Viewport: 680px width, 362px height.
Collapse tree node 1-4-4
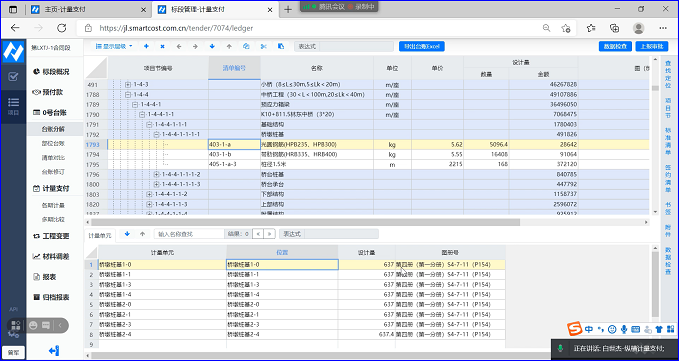128,95
